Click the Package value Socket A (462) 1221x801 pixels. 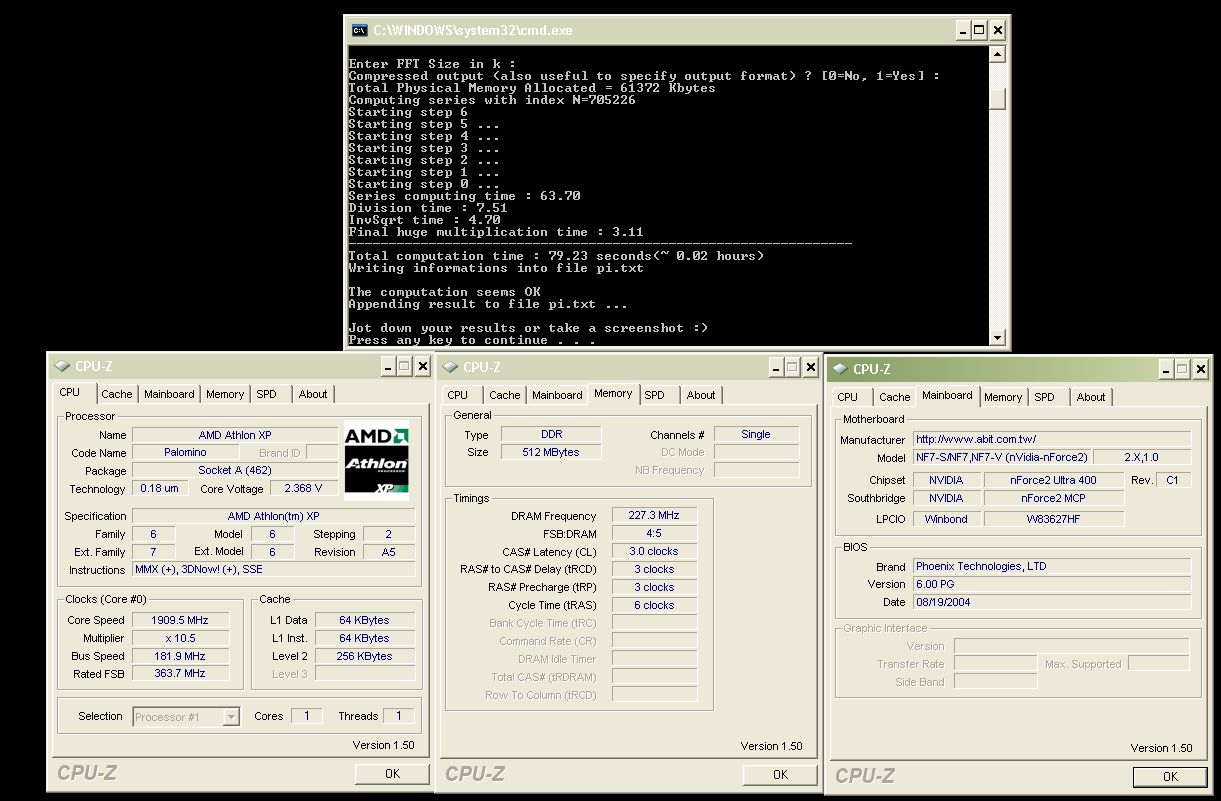point(235,471)
